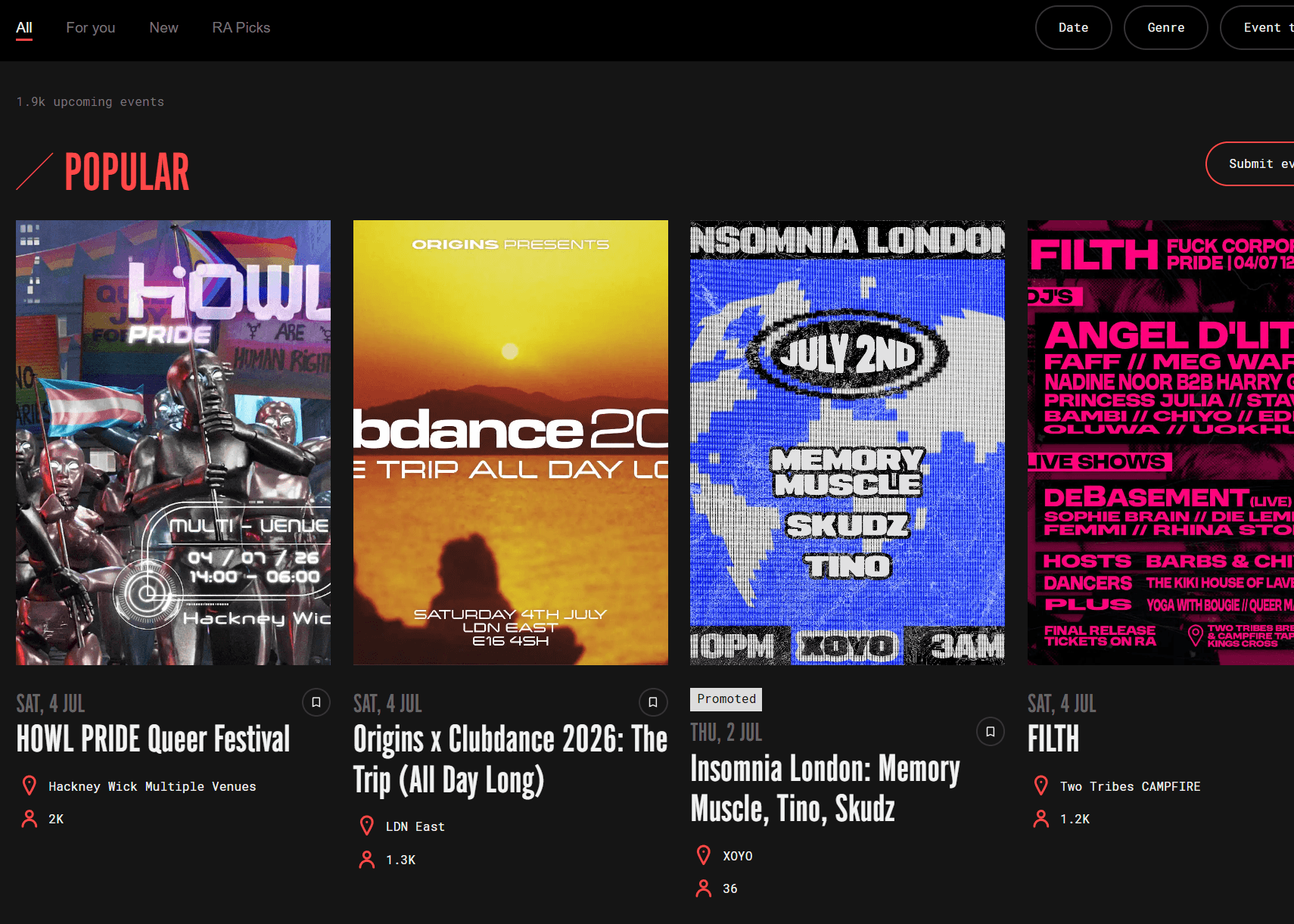
Task: Click the attendee icon beside 36
Action: (x=704, y=888)
